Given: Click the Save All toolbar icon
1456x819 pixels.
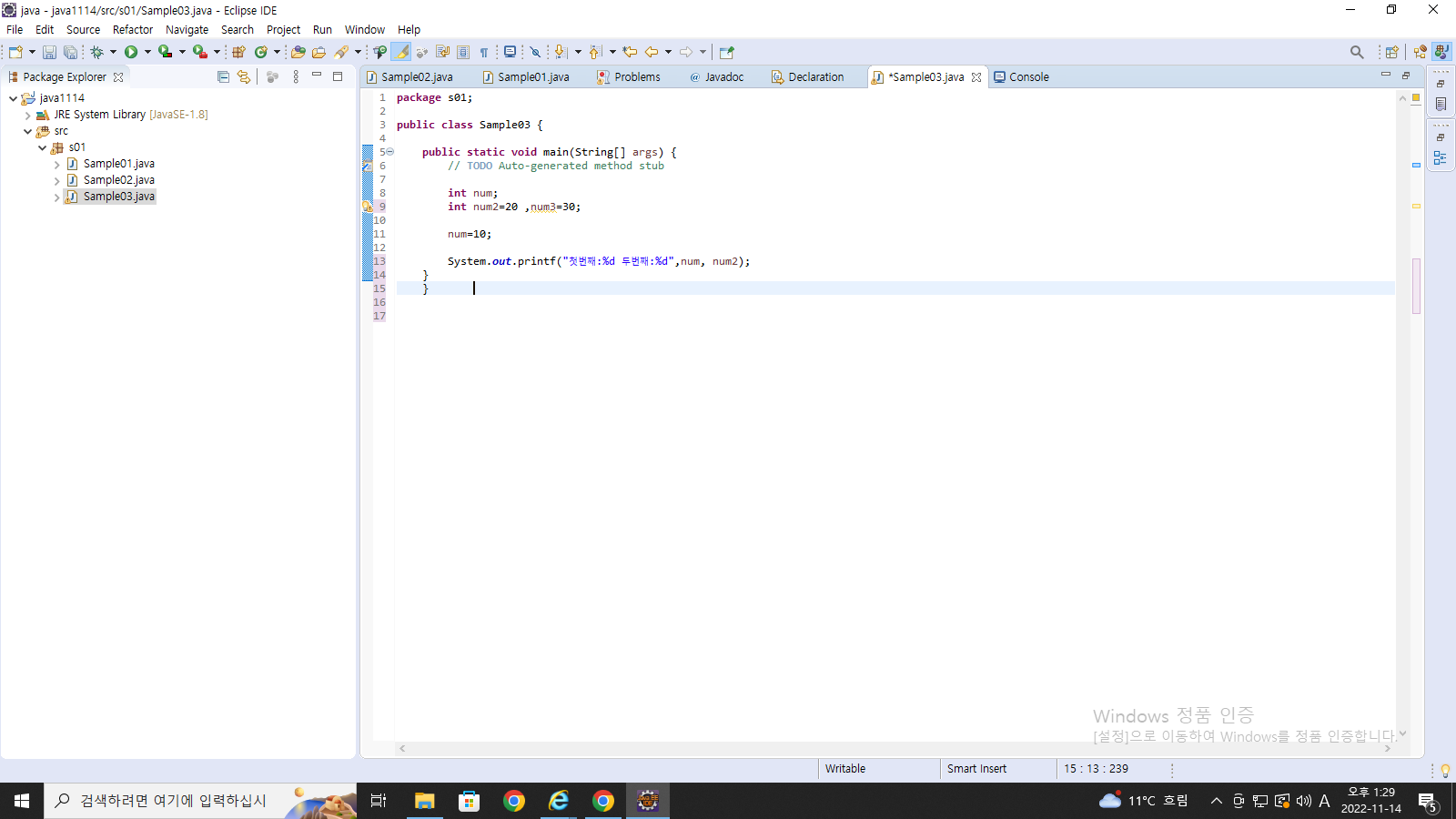Looking at the screenshot, I should 70,52.
